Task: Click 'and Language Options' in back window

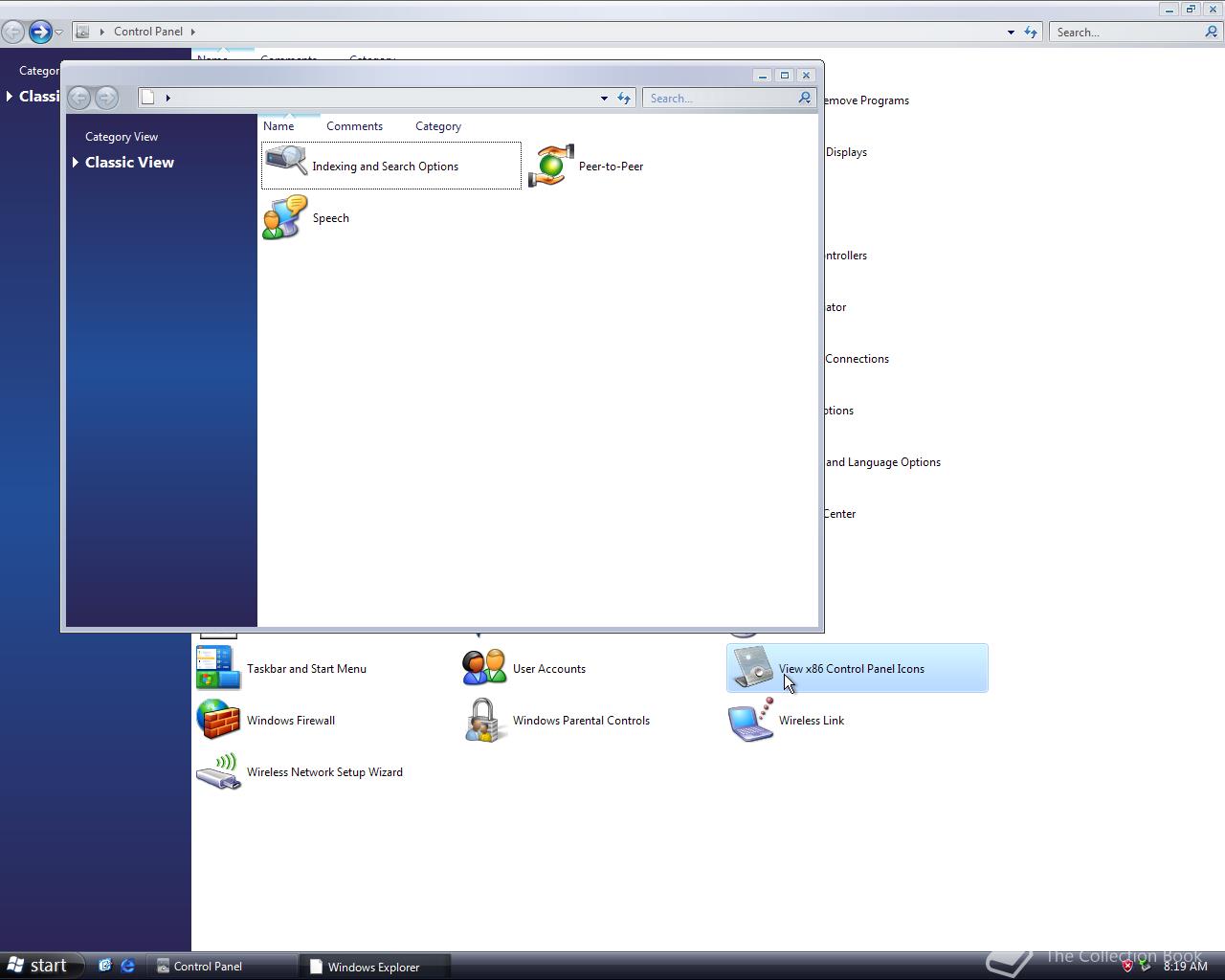Action: (x=882, y=462)
